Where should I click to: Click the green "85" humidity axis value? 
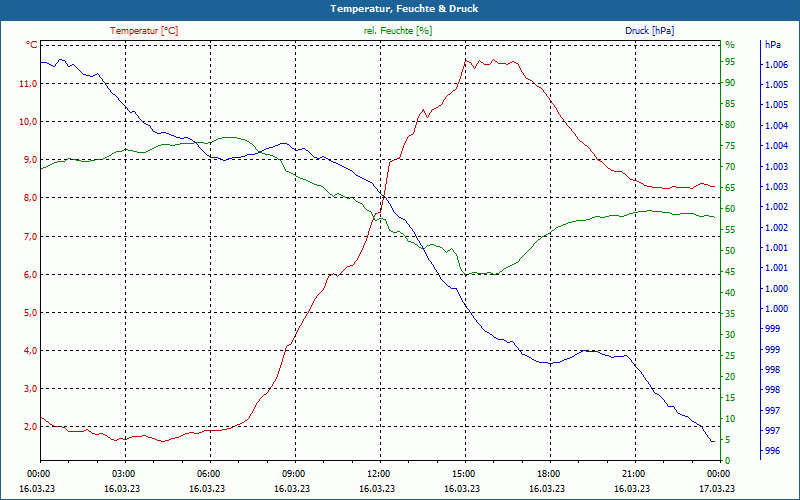(730, 104)
